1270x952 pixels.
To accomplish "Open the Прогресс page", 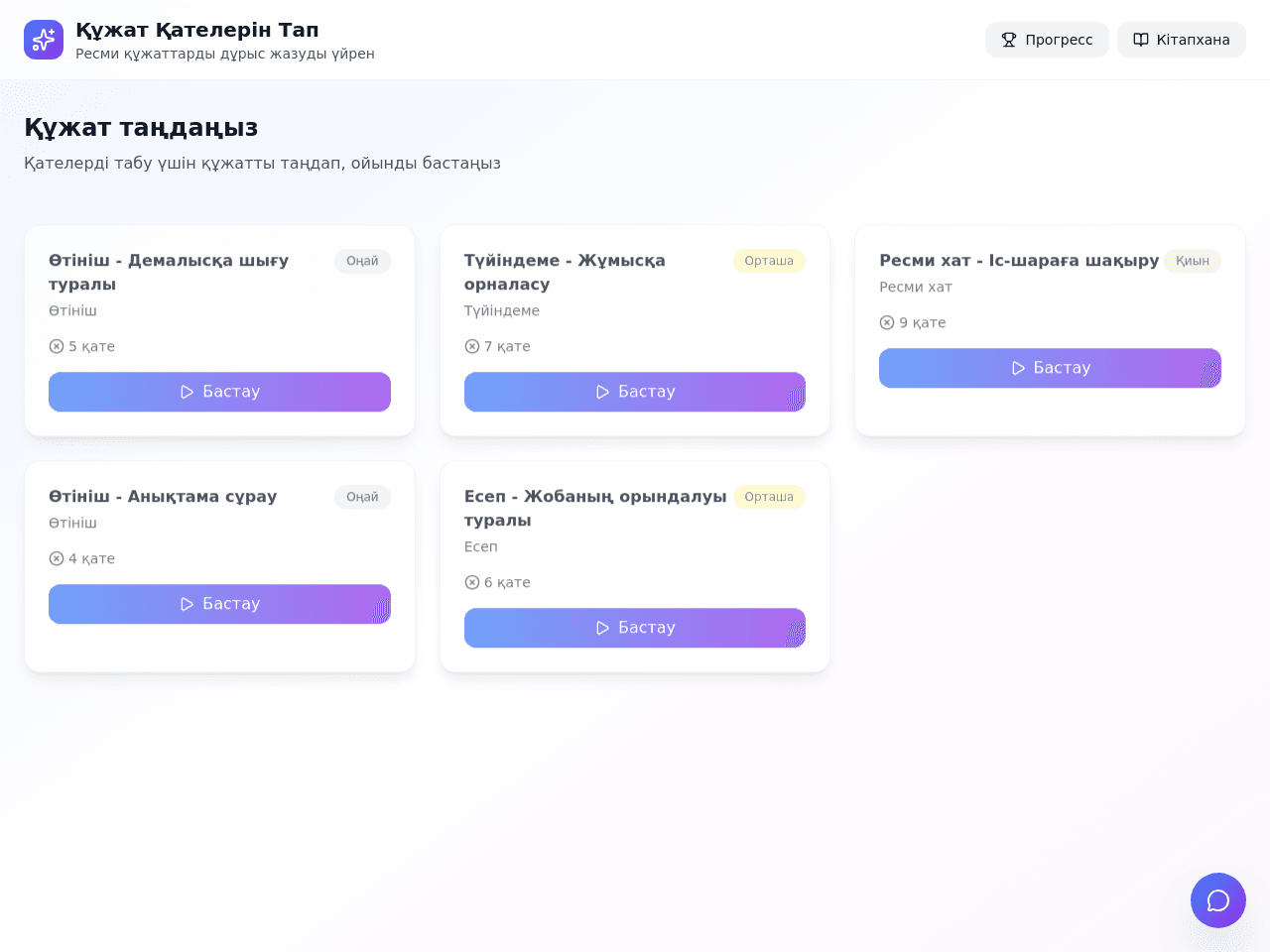I will (x=1047, y=40).
